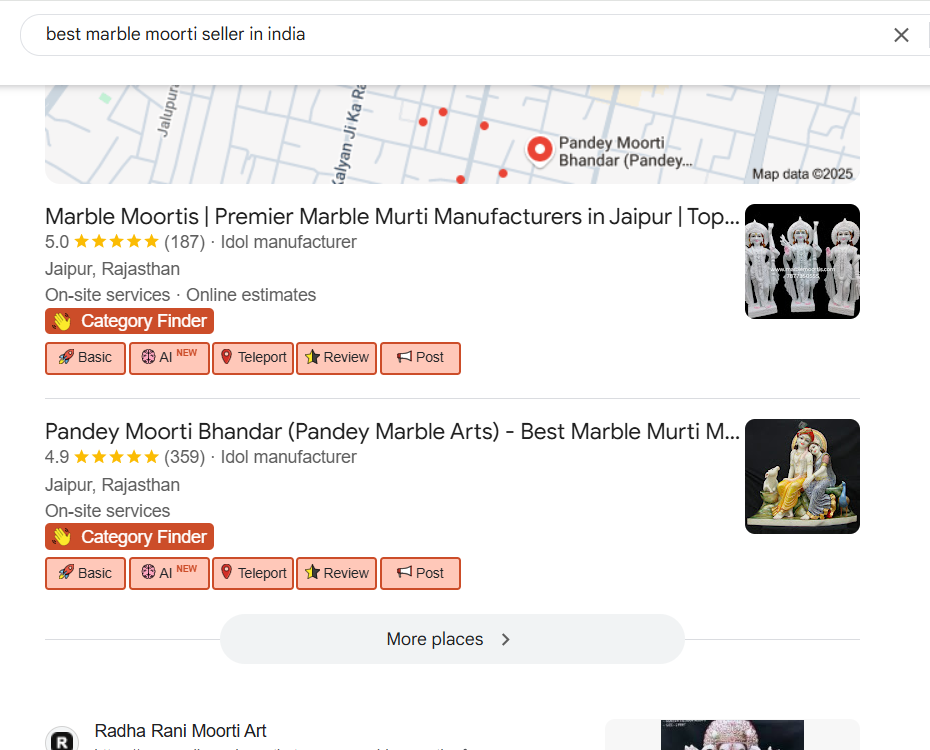Open Marble Moortis Premier Manufacturers listing title
Screen dimensions: 930x750
392,217
